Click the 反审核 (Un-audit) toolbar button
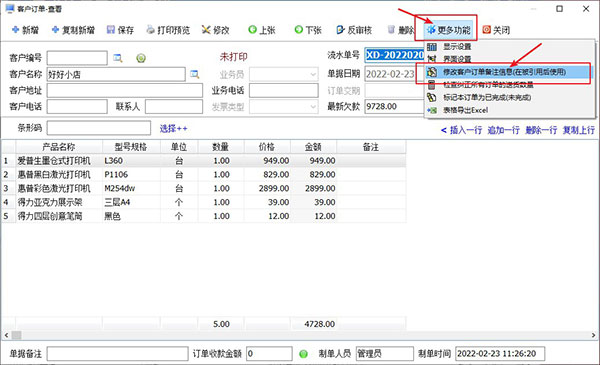600x365 pixels. tap(354, 30)
